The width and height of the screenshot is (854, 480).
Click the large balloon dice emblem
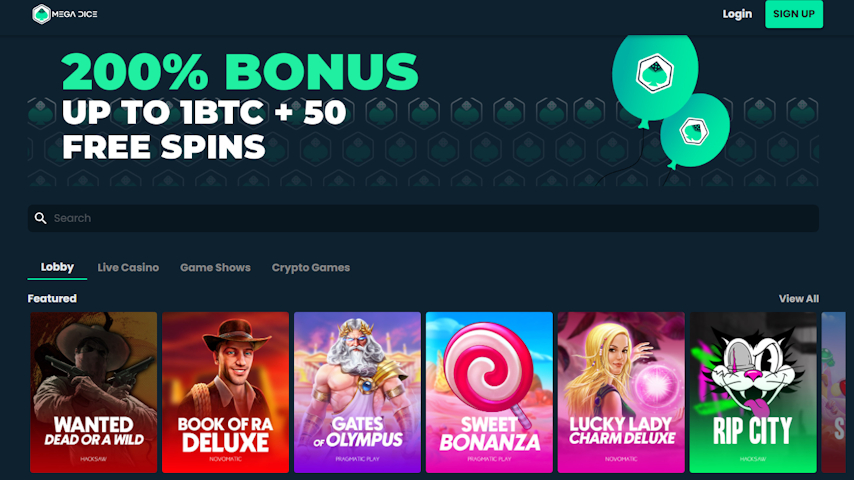click(x=655, y=73)
